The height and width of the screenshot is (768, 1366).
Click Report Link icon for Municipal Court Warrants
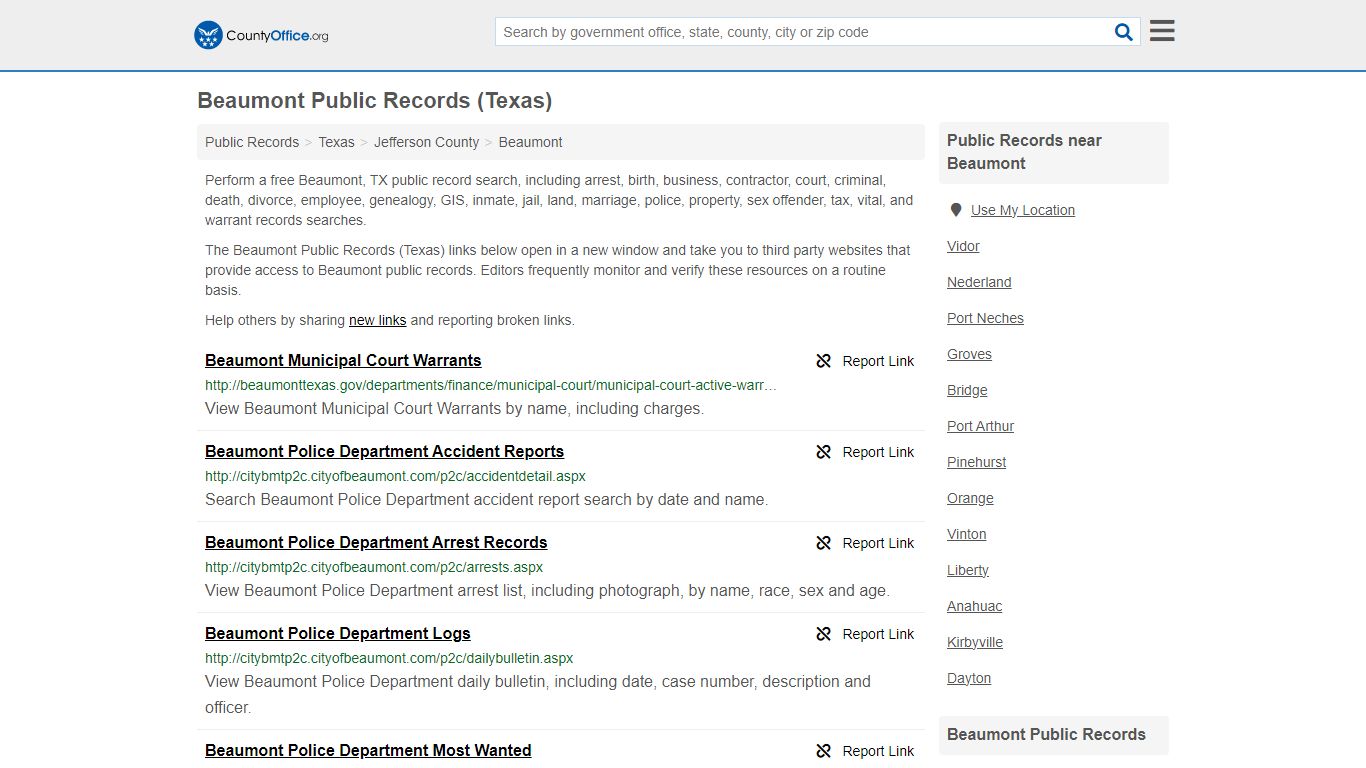[x=823, y=361]
